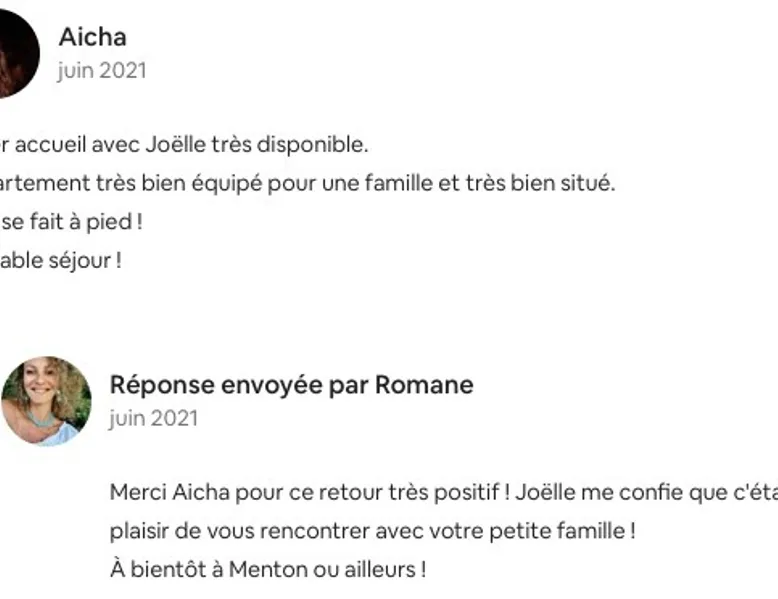Click the line 'plaisir de vous rencontrer avec votre petite famille'
The height and width of the screenshot is (599, 778).
tap(373, 531)
